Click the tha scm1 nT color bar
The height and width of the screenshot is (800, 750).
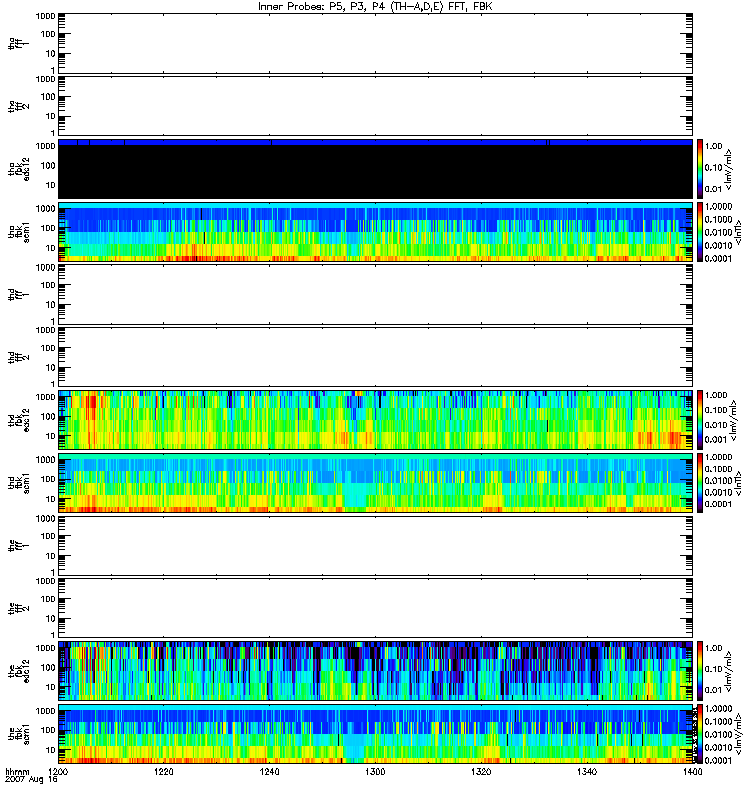click(x=700, y=232)
